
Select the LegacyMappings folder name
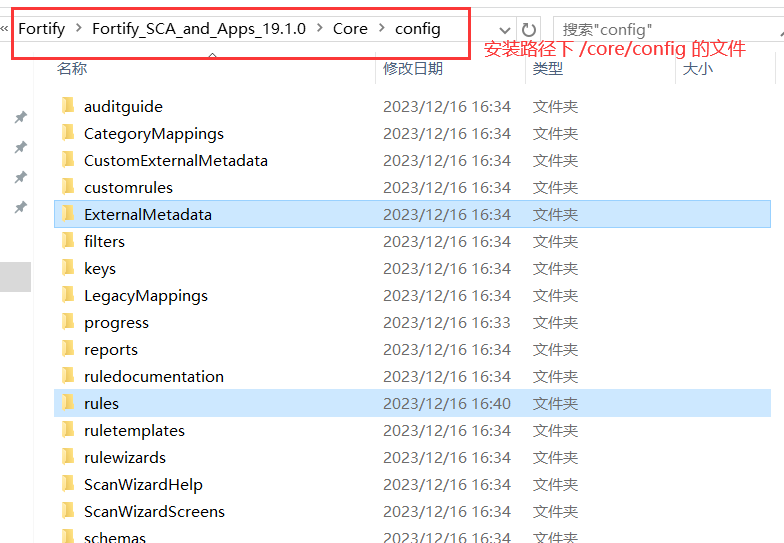146,296
